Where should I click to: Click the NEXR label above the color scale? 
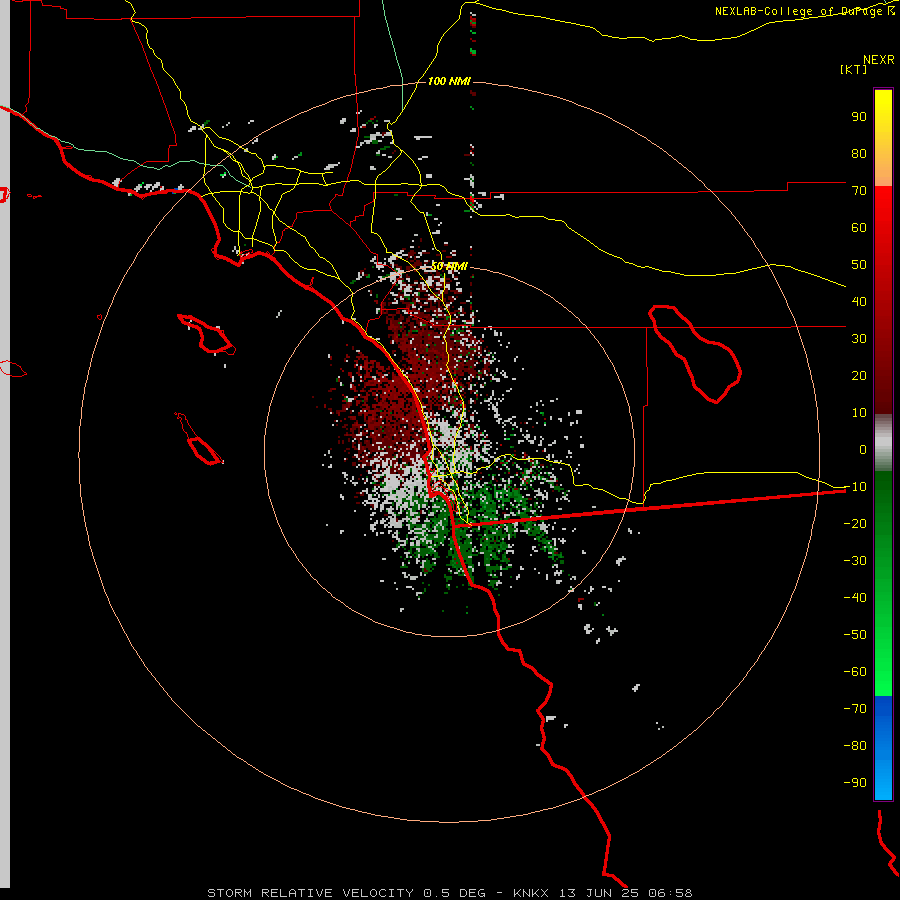tap(879, 60)
